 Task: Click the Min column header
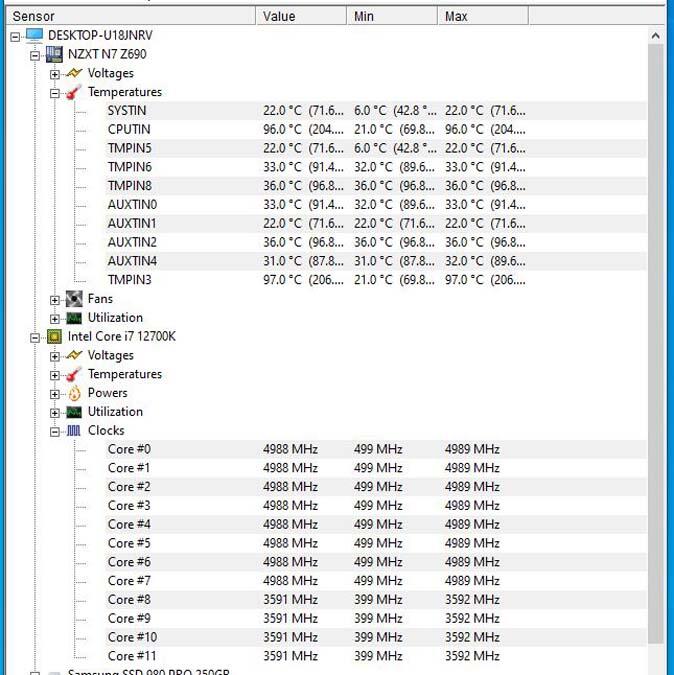(392, 16)
